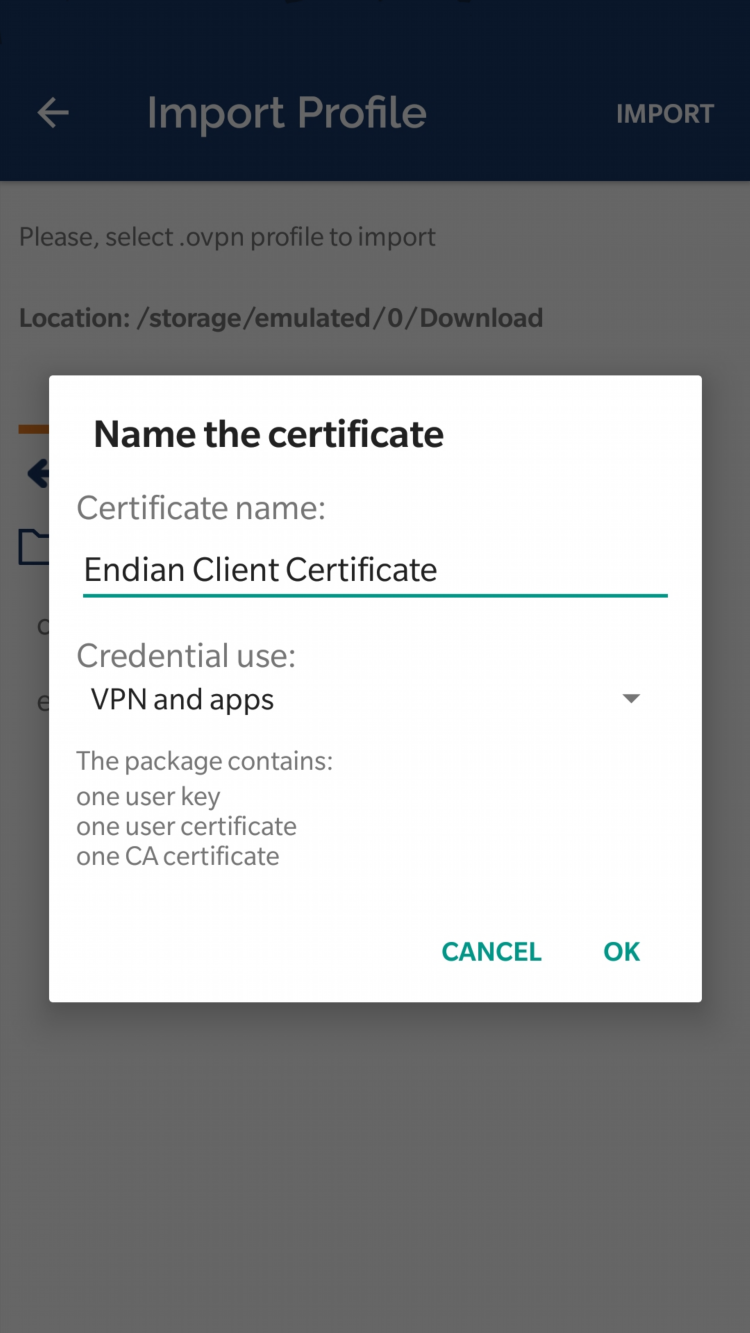Screen dimensions: 750x1333
Task: Tap the 'one user key' line
Action: (x=148, y=797)
